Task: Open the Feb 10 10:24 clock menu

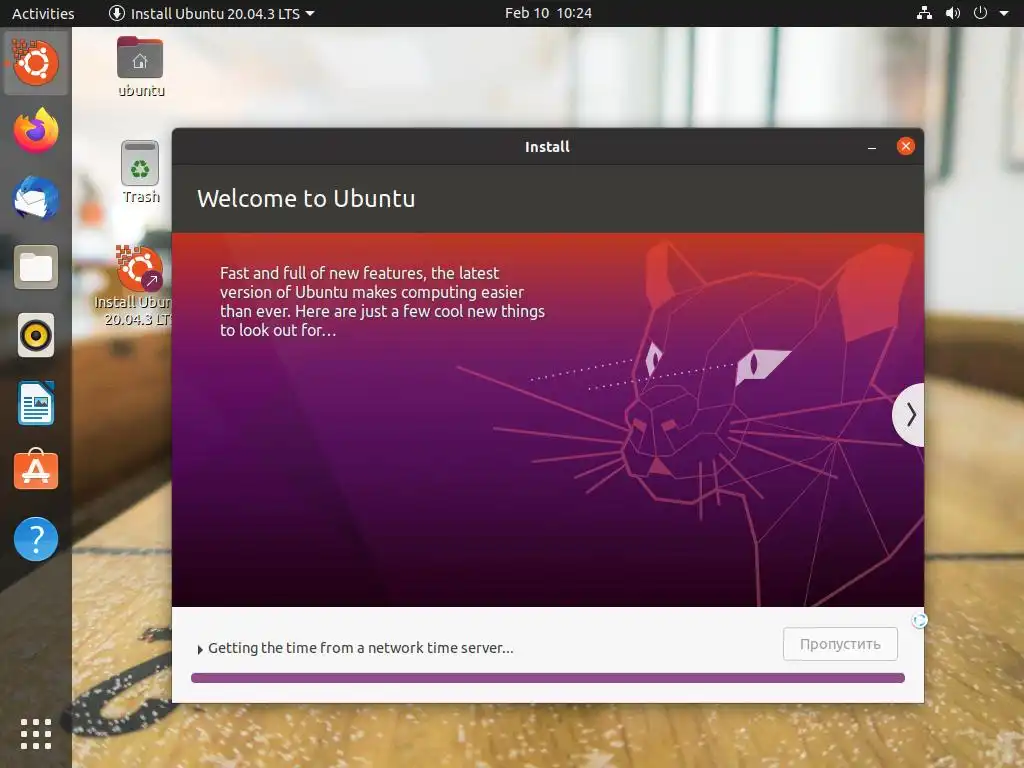Action: pyautogui.click(x=548, y=13)
